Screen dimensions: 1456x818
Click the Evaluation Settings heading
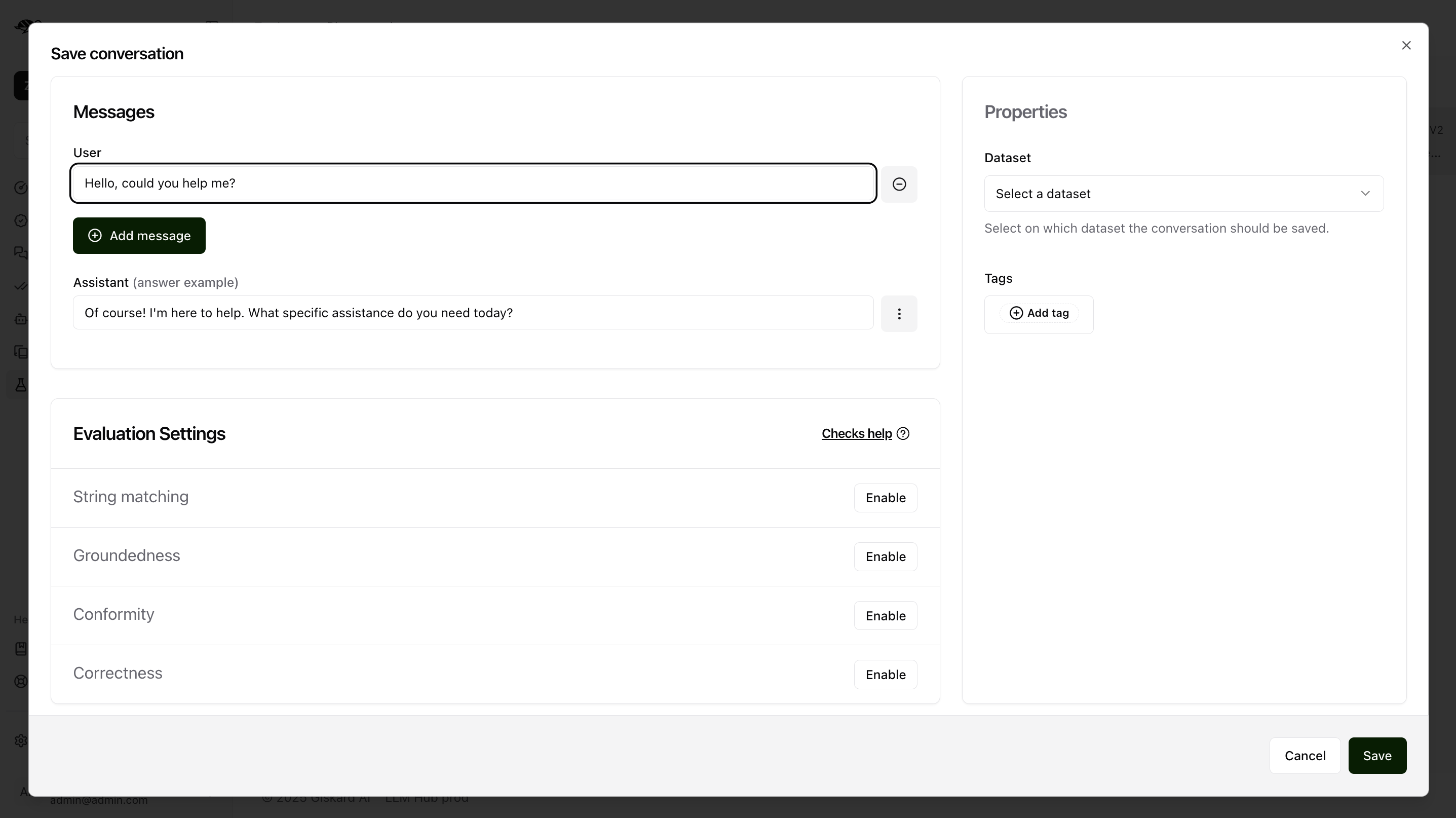[149, 434]
